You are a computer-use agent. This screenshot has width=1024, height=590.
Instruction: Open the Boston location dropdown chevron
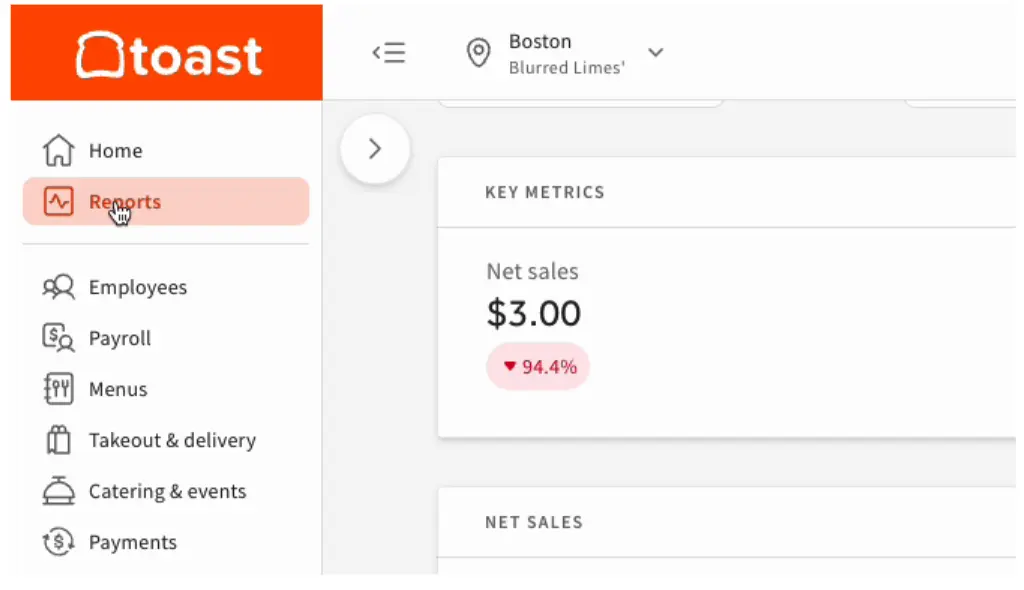click(656, 52)
